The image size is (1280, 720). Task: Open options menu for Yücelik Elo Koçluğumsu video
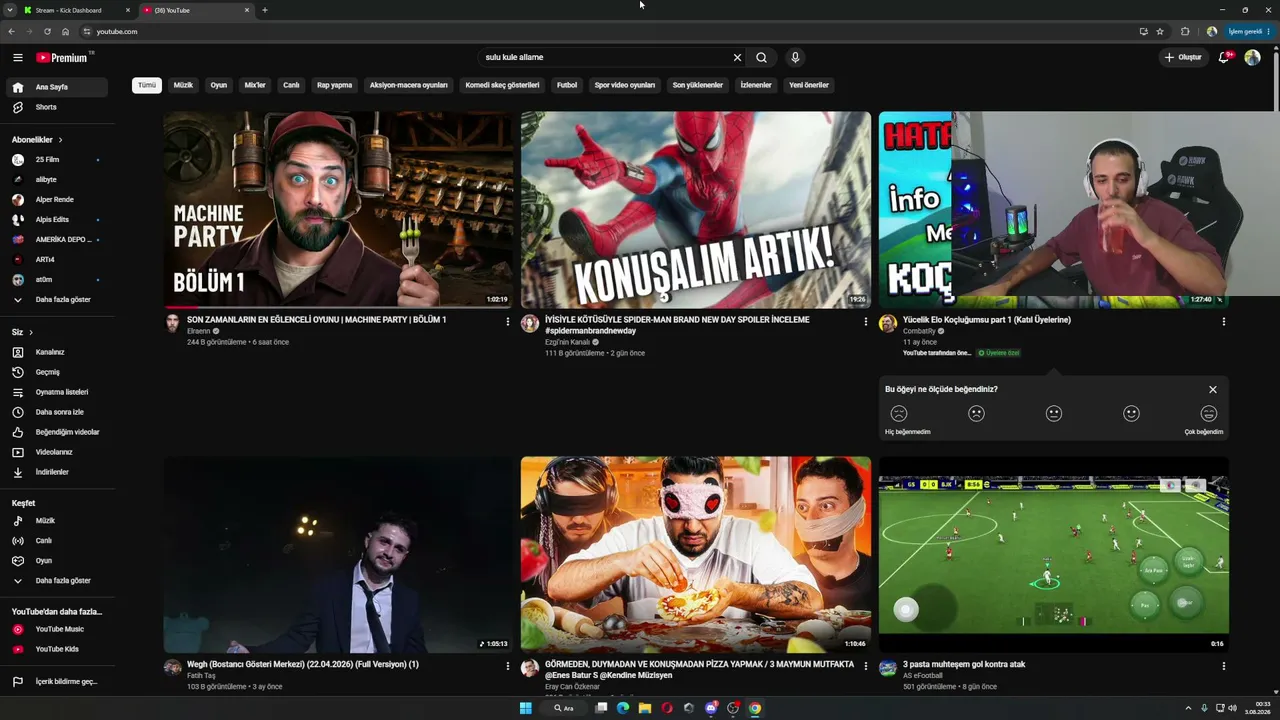point(1224,322)
